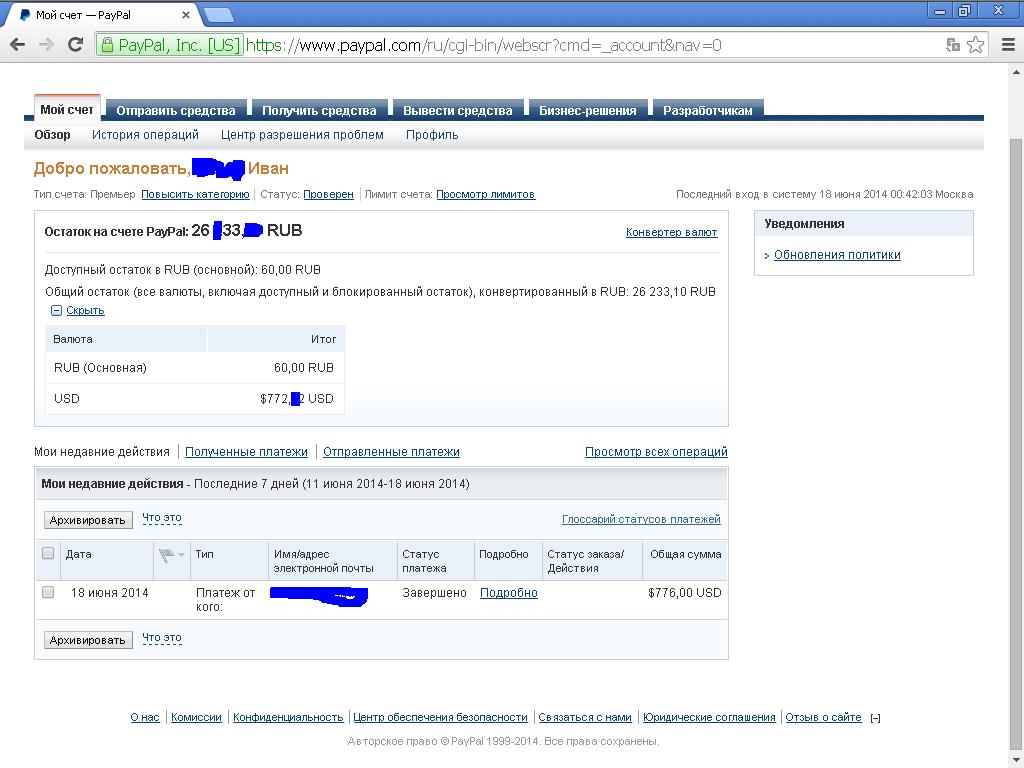The height and width of the screenshot is (768, 1024).
Task: Check the 18 июня 2014 transaction checkbox
Action: click(x=48, y=592)
